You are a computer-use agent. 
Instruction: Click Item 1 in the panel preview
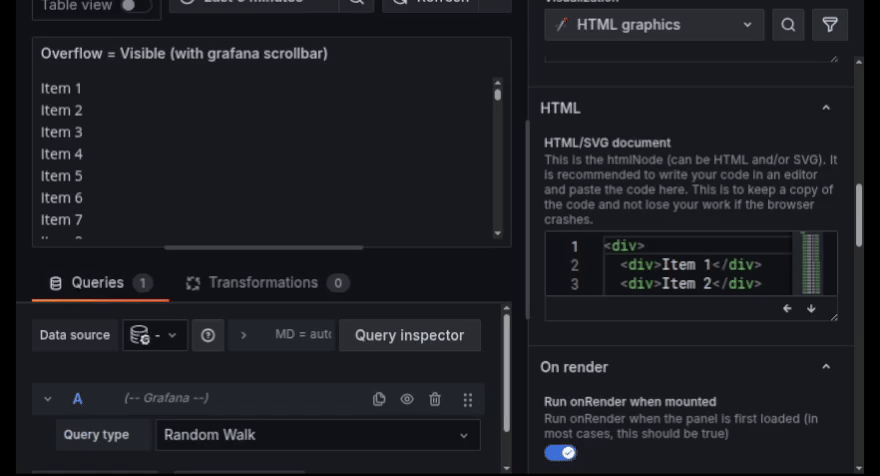click(x=61, y=89)
